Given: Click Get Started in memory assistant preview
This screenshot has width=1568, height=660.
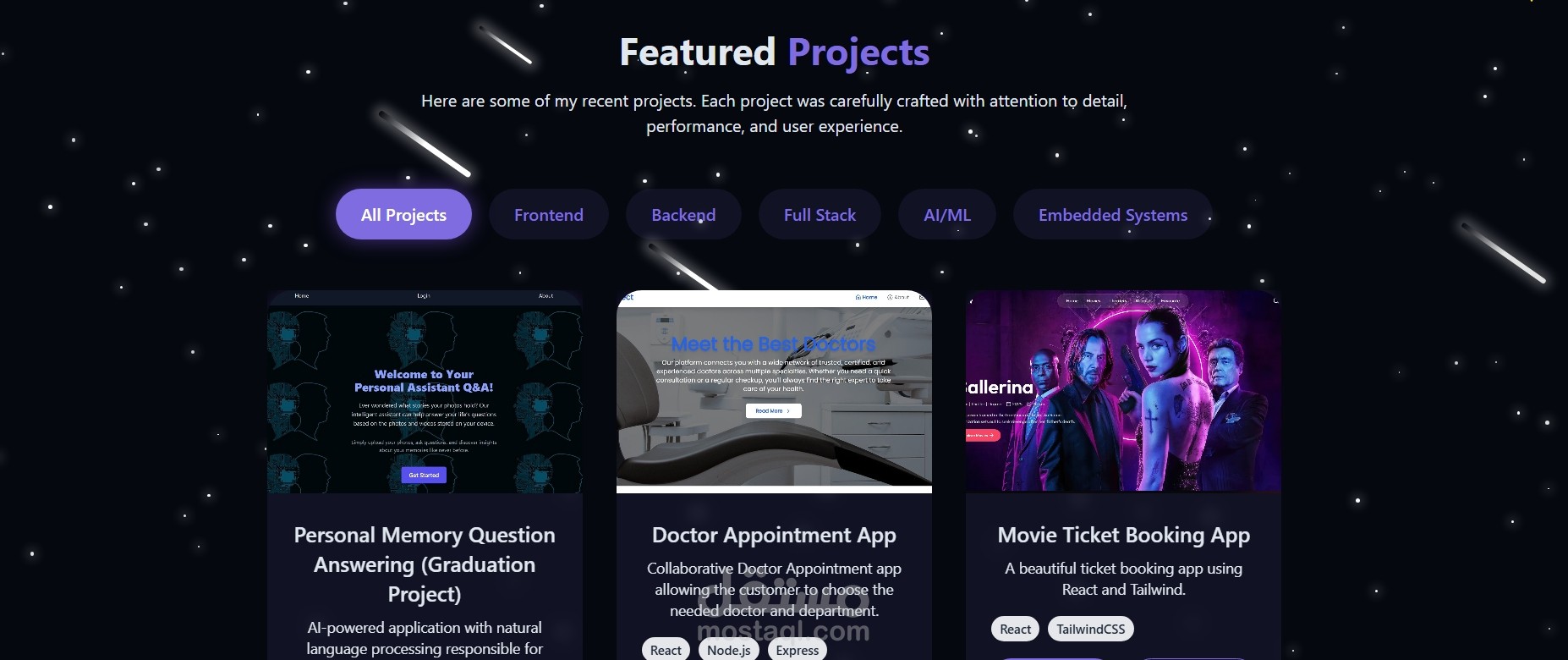Looking at the screenshot, I should [x=424, y=475].
